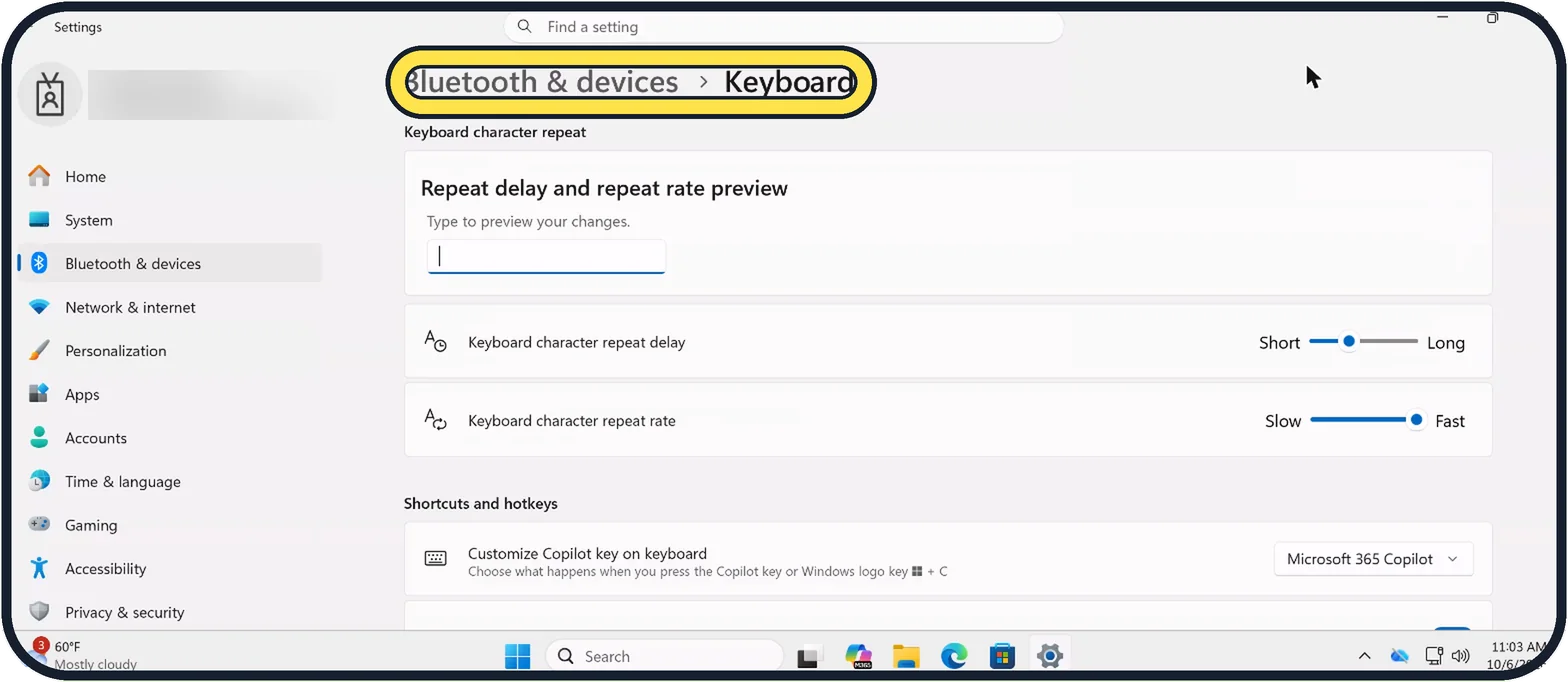
Task: Click the network tray icon
Action: 1433,656
